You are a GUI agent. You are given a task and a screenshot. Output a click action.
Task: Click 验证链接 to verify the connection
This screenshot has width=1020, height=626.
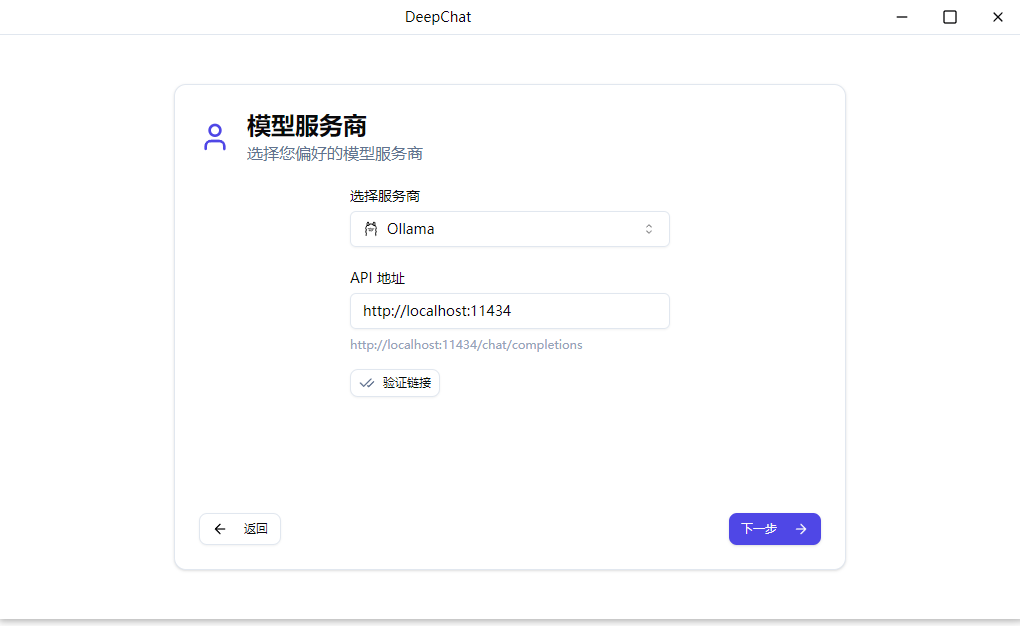tap(394, 382)
